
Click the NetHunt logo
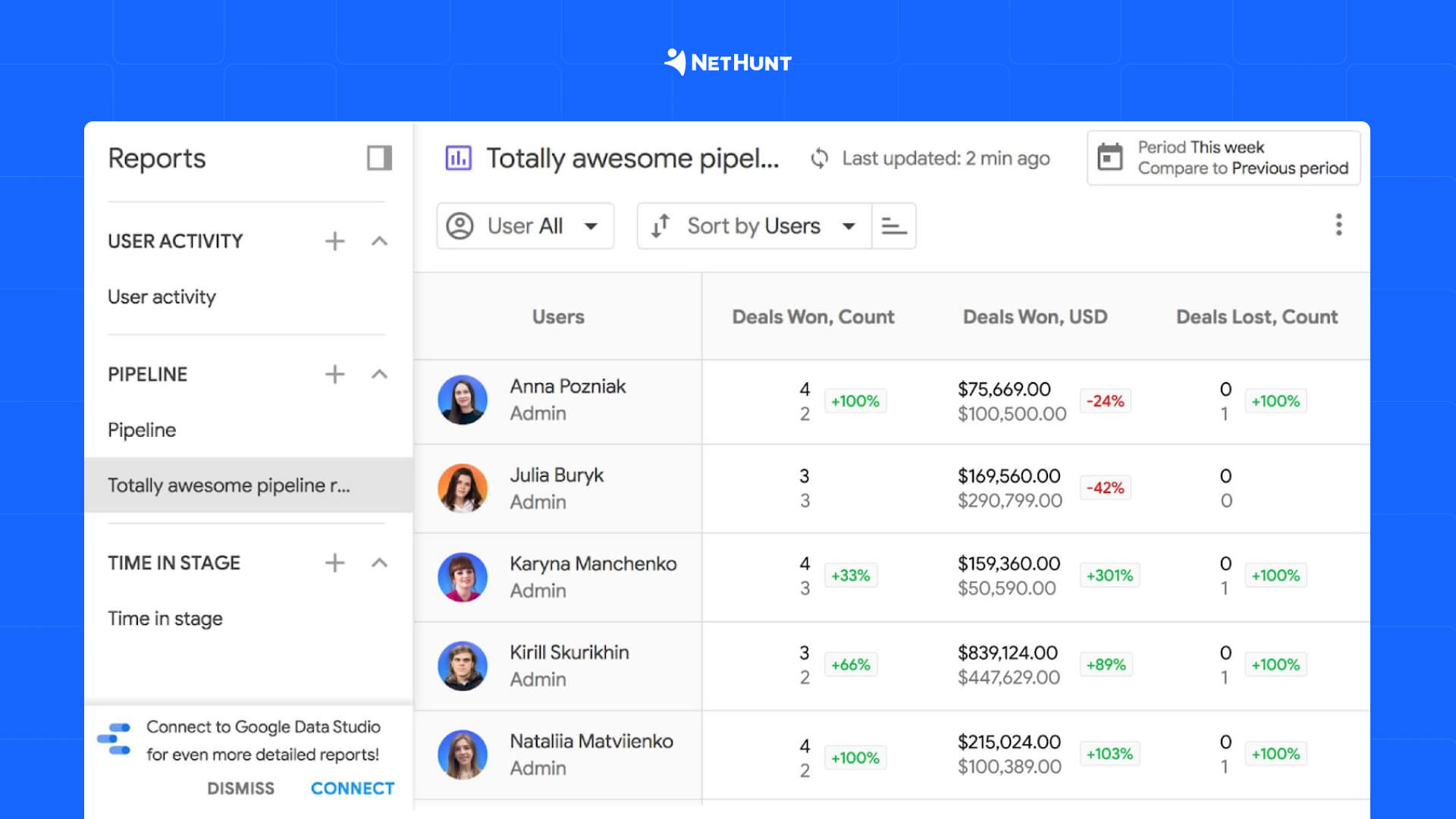pos(726,61)
